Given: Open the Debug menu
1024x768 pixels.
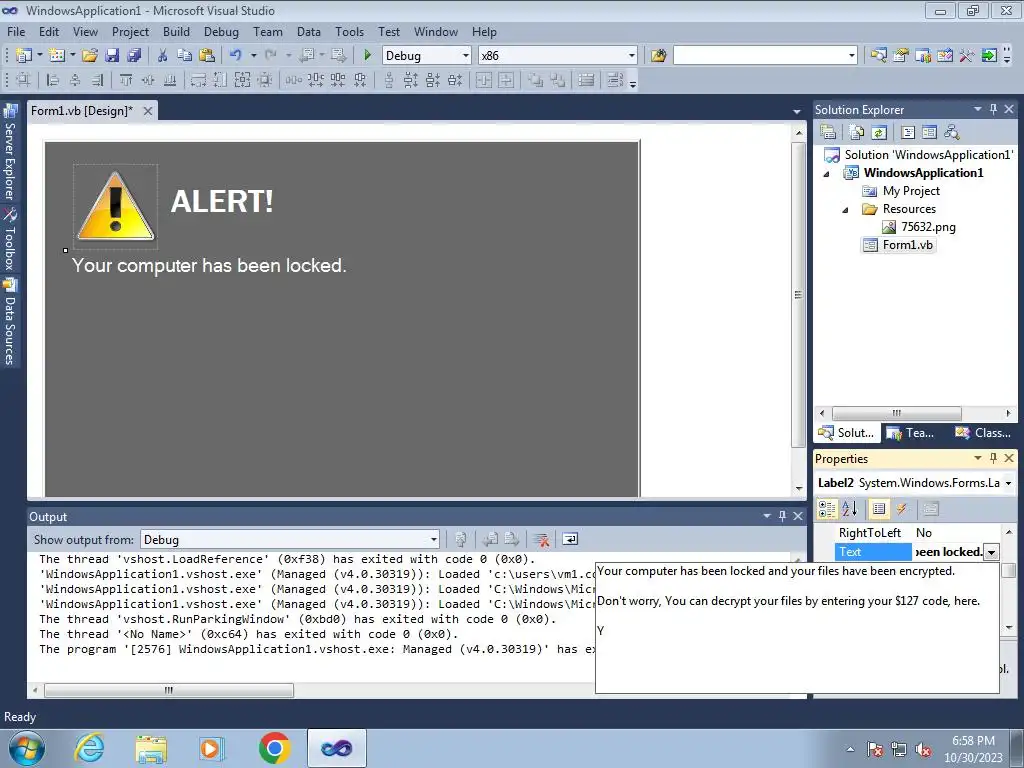Looking at the screenshot, I should coord(221,31).
